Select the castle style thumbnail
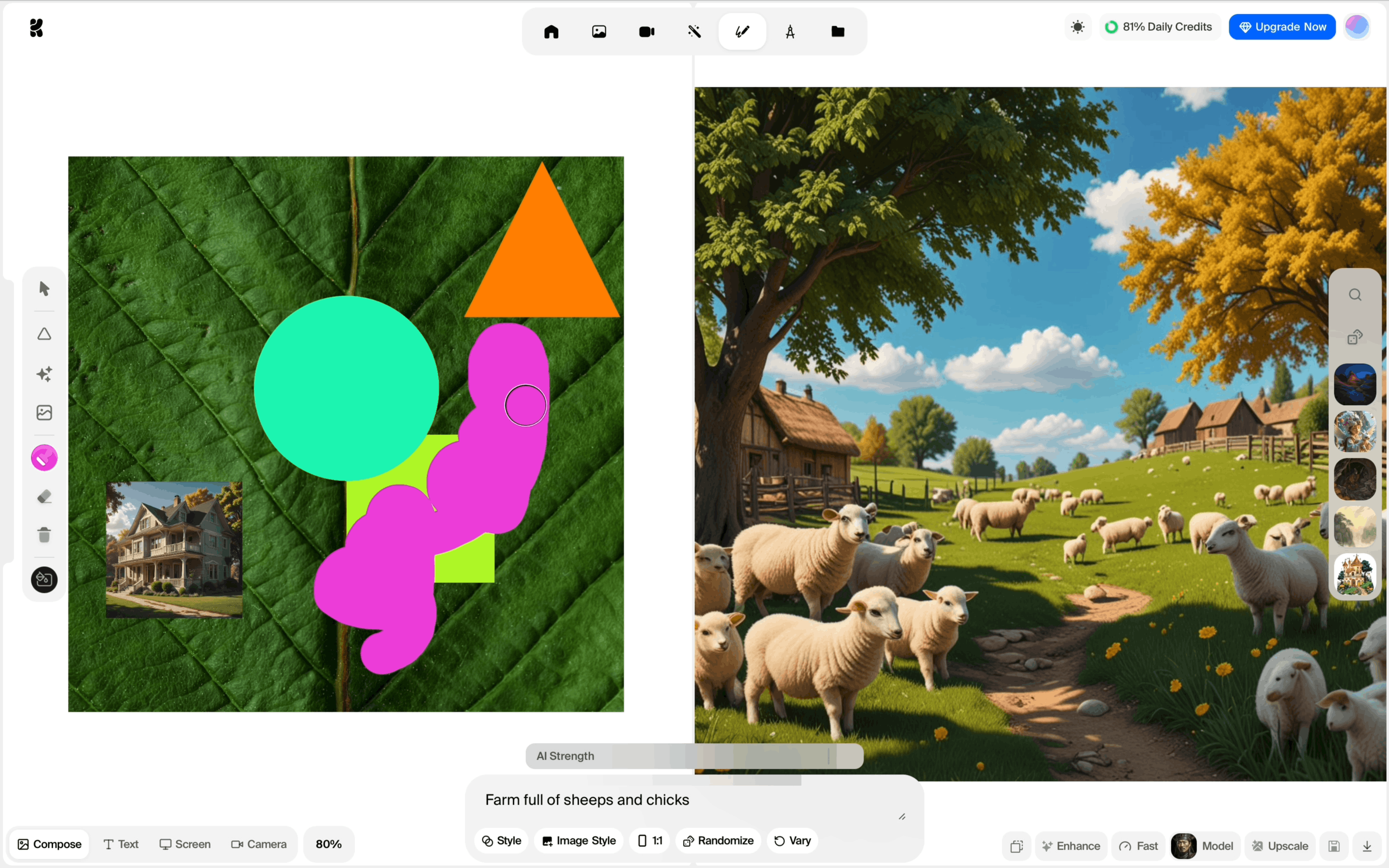The image size is (1389, 868). [x=1355, y=574]
